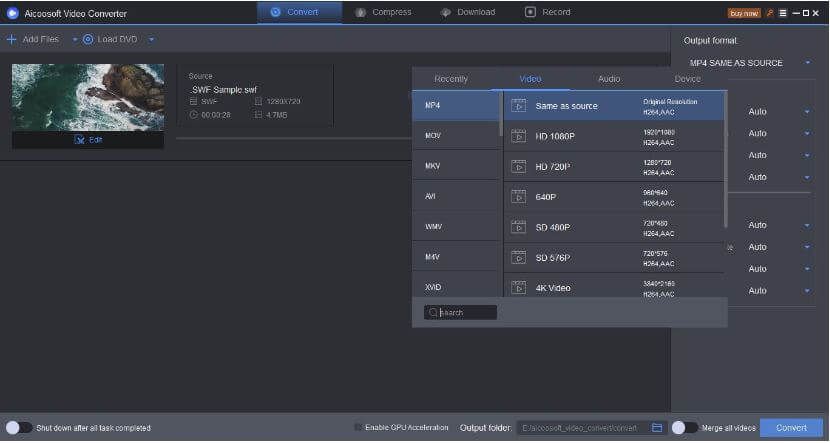Click the key register icon in title bar
This screenshot has height=443, width=830.
pyautogui.click(x=770, y=13)
